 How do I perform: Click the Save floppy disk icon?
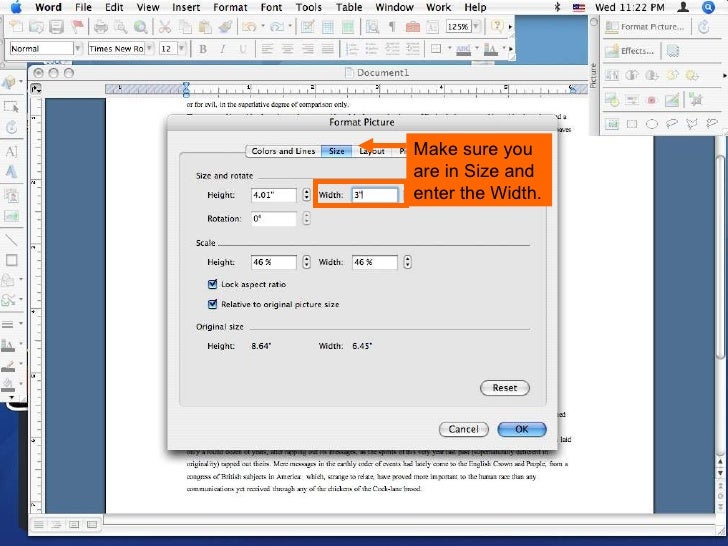click(56, 27)
